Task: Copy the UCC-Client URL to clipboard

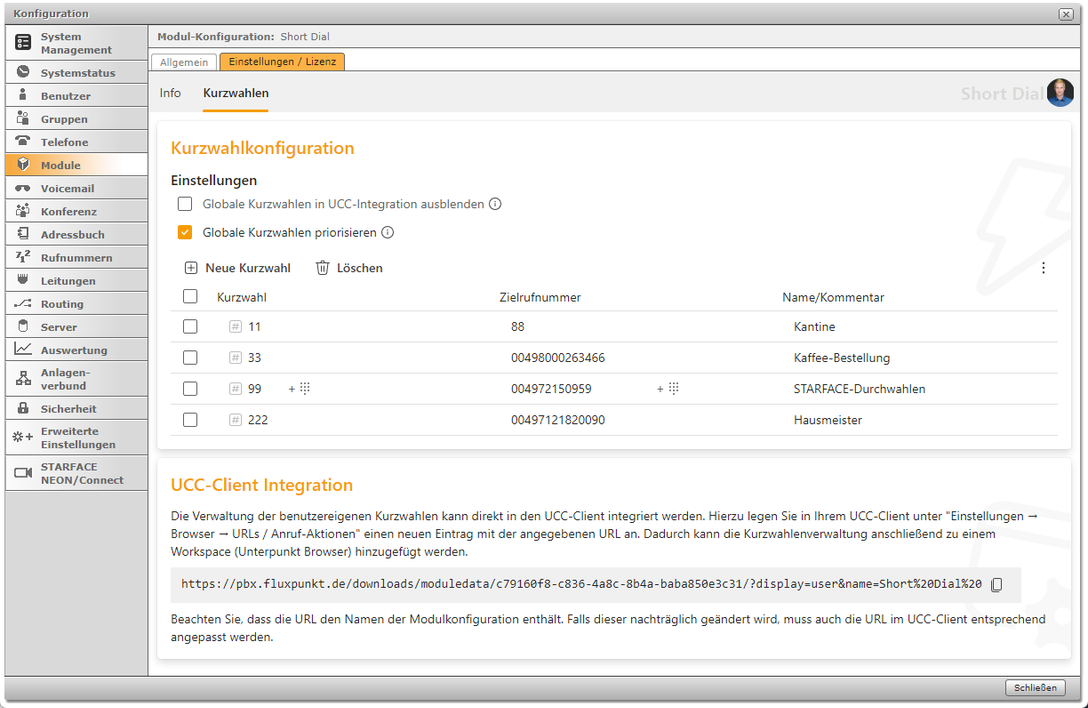Action: (x=996, y=584)
